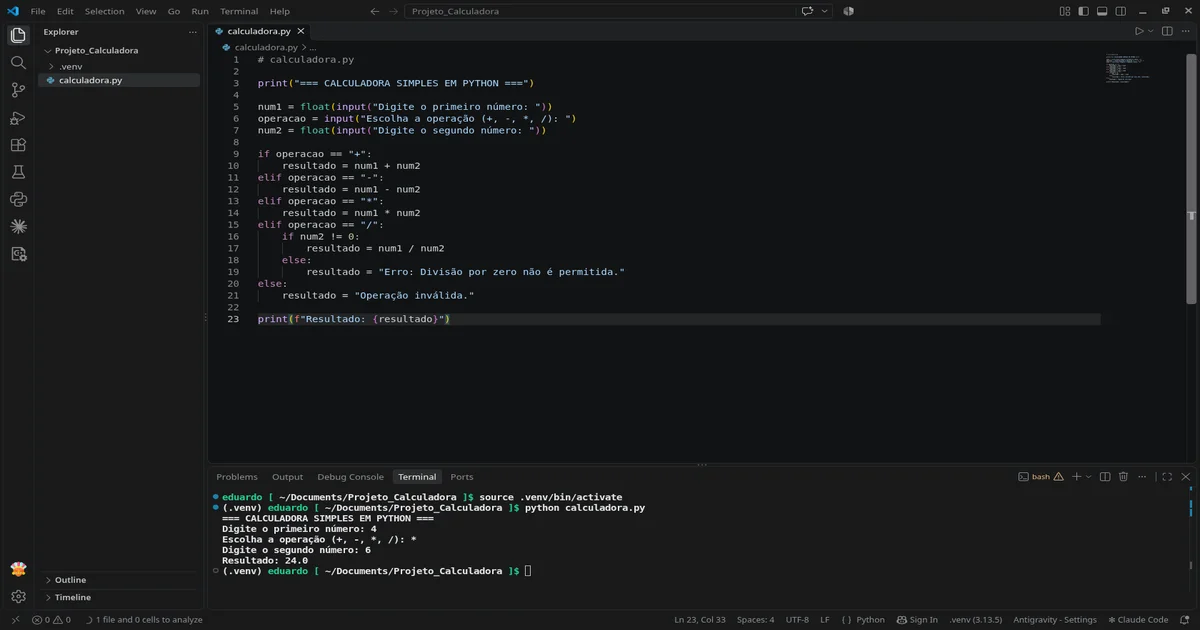Open the chat dropdown arrow in title bar
Image resolution: width=1200 pixels, height=630 pixels.
[x=825, y=11]
